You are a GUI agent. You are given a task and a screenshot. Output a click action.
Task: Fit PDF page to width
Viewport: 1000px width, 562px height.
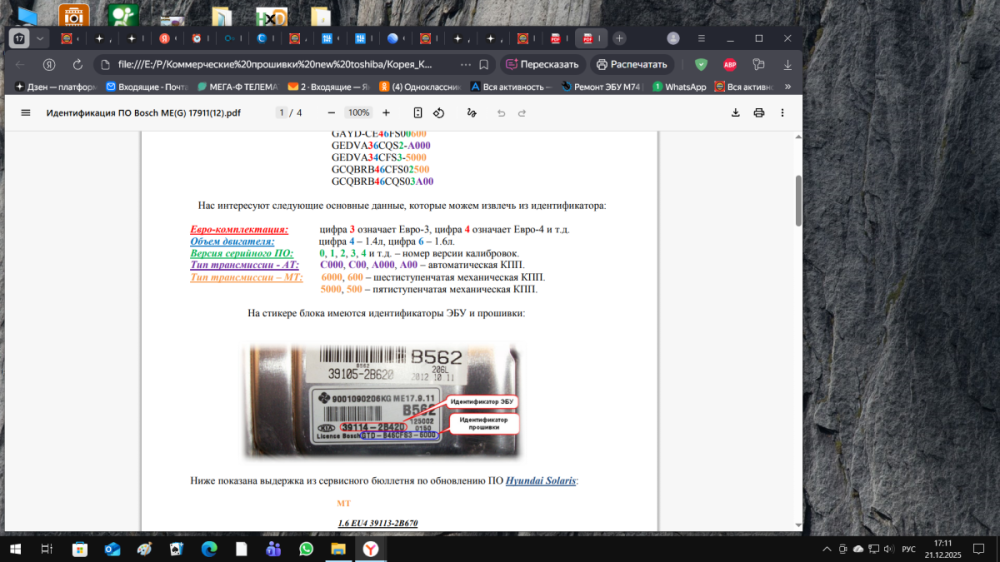point(418,113)
